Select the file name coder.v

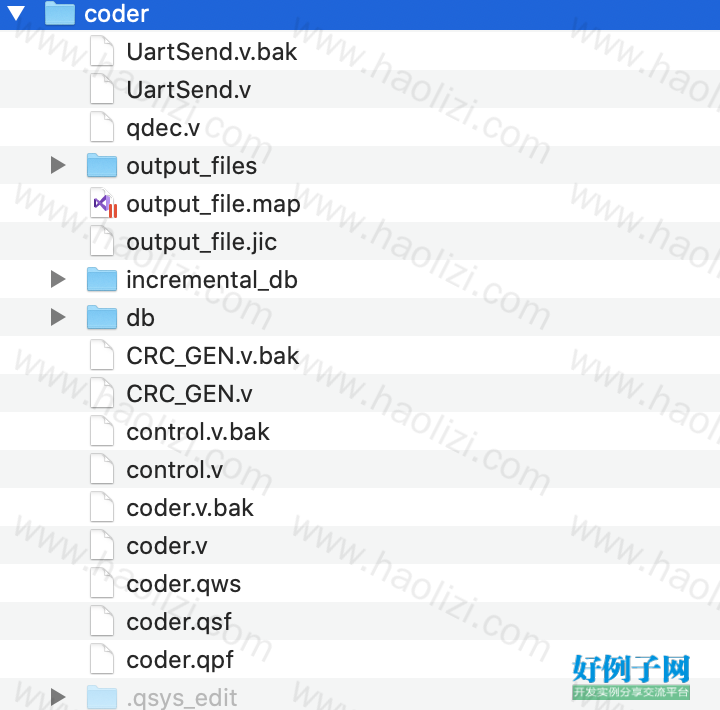[x=167, y=546]
